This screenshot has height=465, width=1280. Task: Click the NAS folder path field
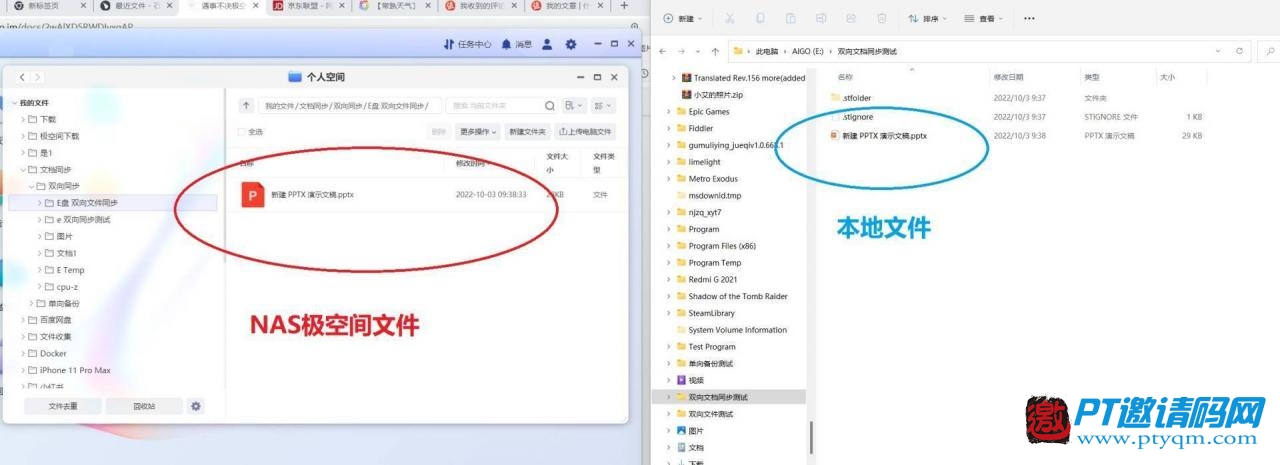(x=349, y=105)
